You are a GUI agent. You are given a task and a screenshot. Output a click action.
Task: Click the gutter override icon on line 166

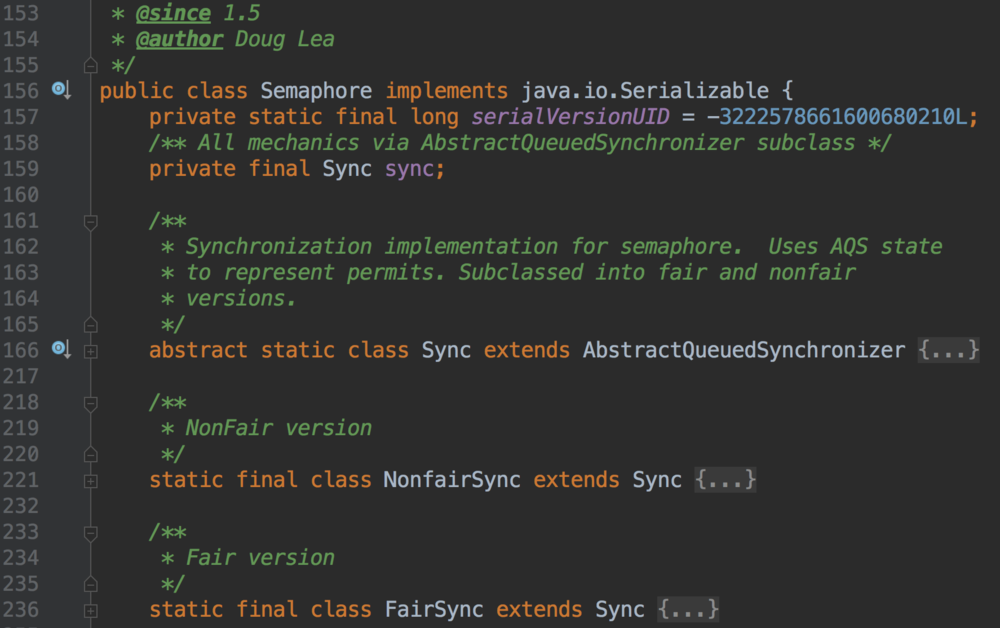click(x=61, y=349)
